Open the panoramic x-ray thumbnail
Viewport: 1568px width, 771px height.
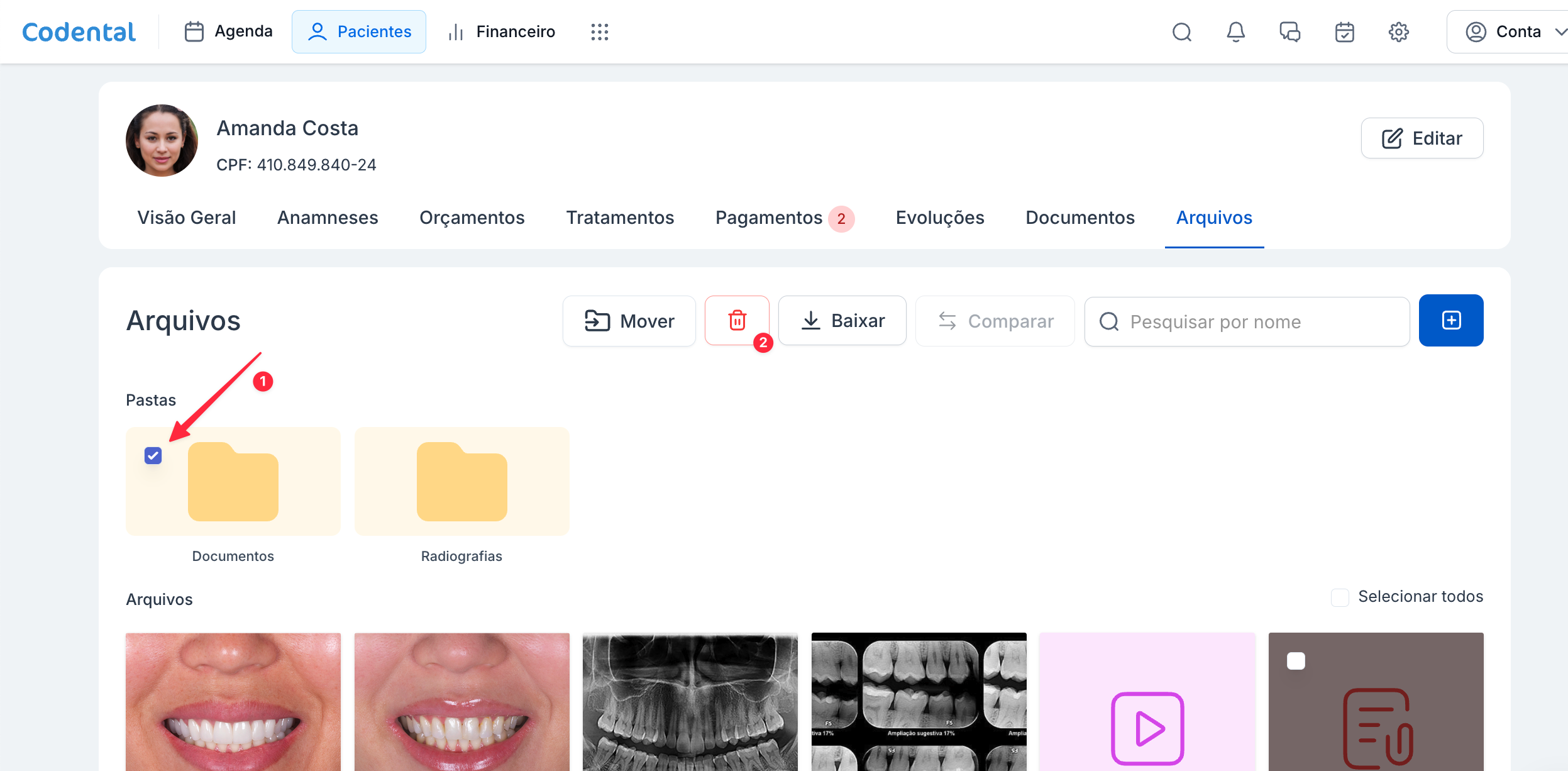click(x=690, y=701)
